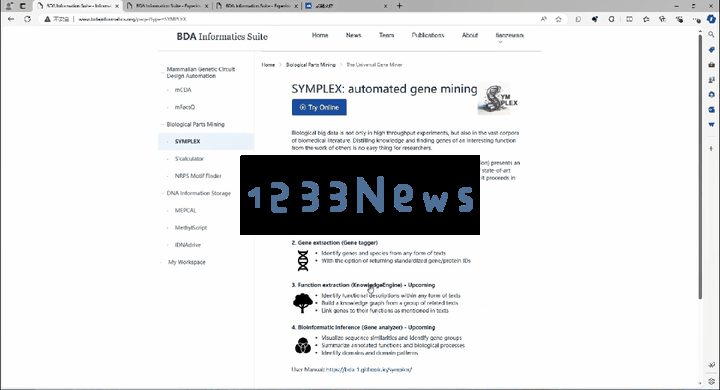Click the circles Bioinformatic inference icon
The image size is (720, 390).
click(303, 345)
